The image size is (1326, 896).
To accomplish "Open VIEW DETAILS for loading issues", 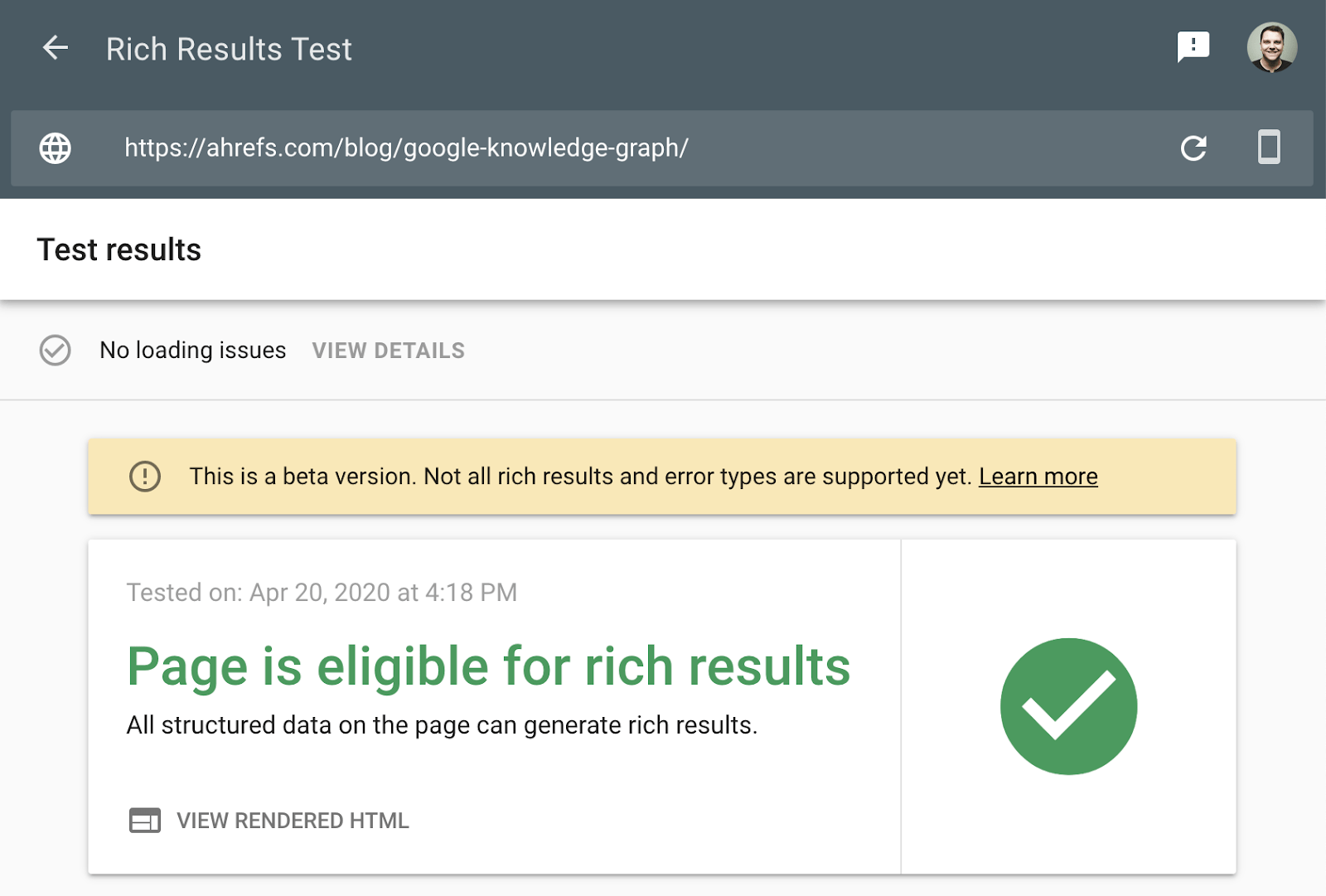I will point(388,351).
